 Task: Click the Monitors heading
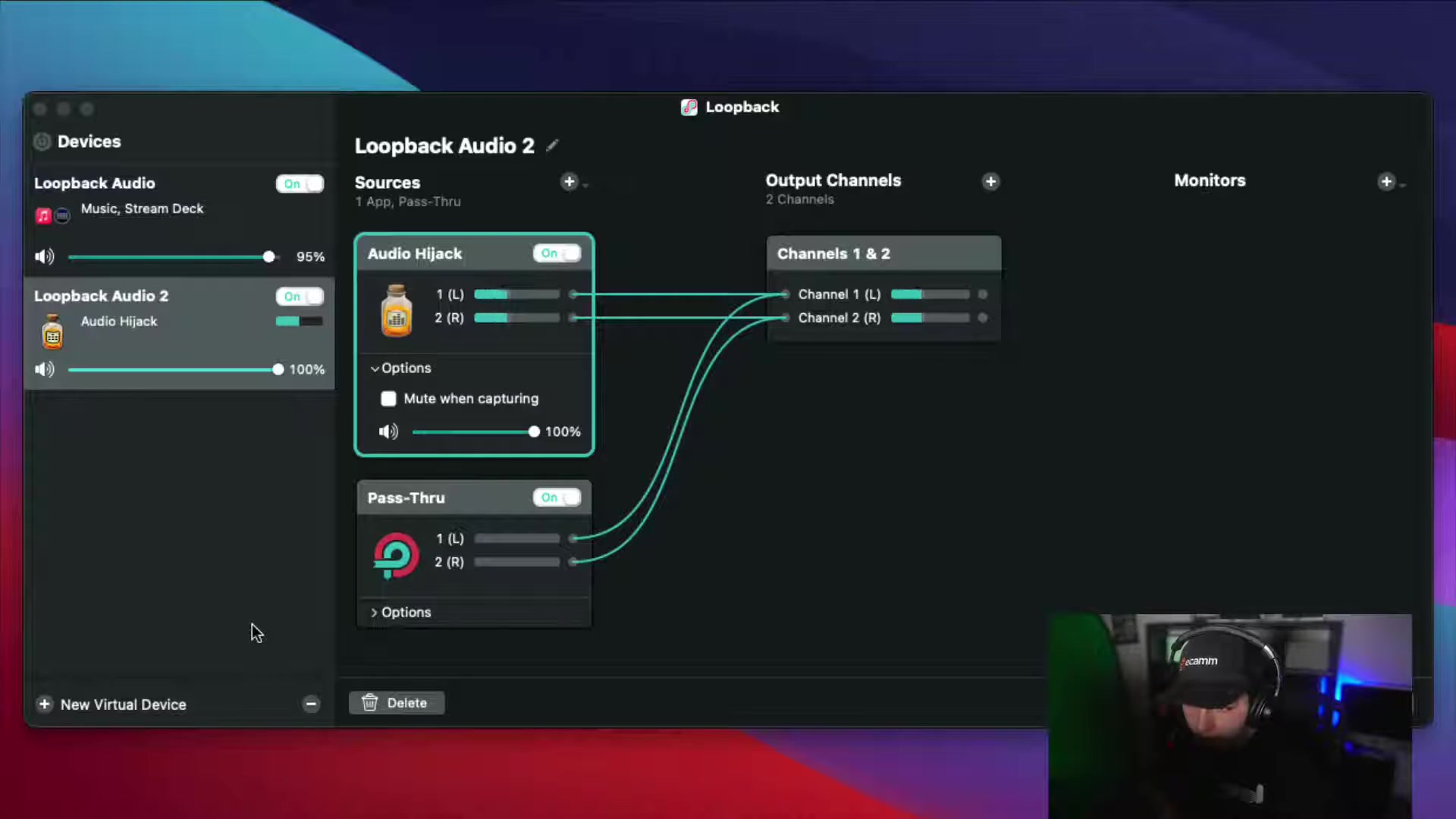1210,180
